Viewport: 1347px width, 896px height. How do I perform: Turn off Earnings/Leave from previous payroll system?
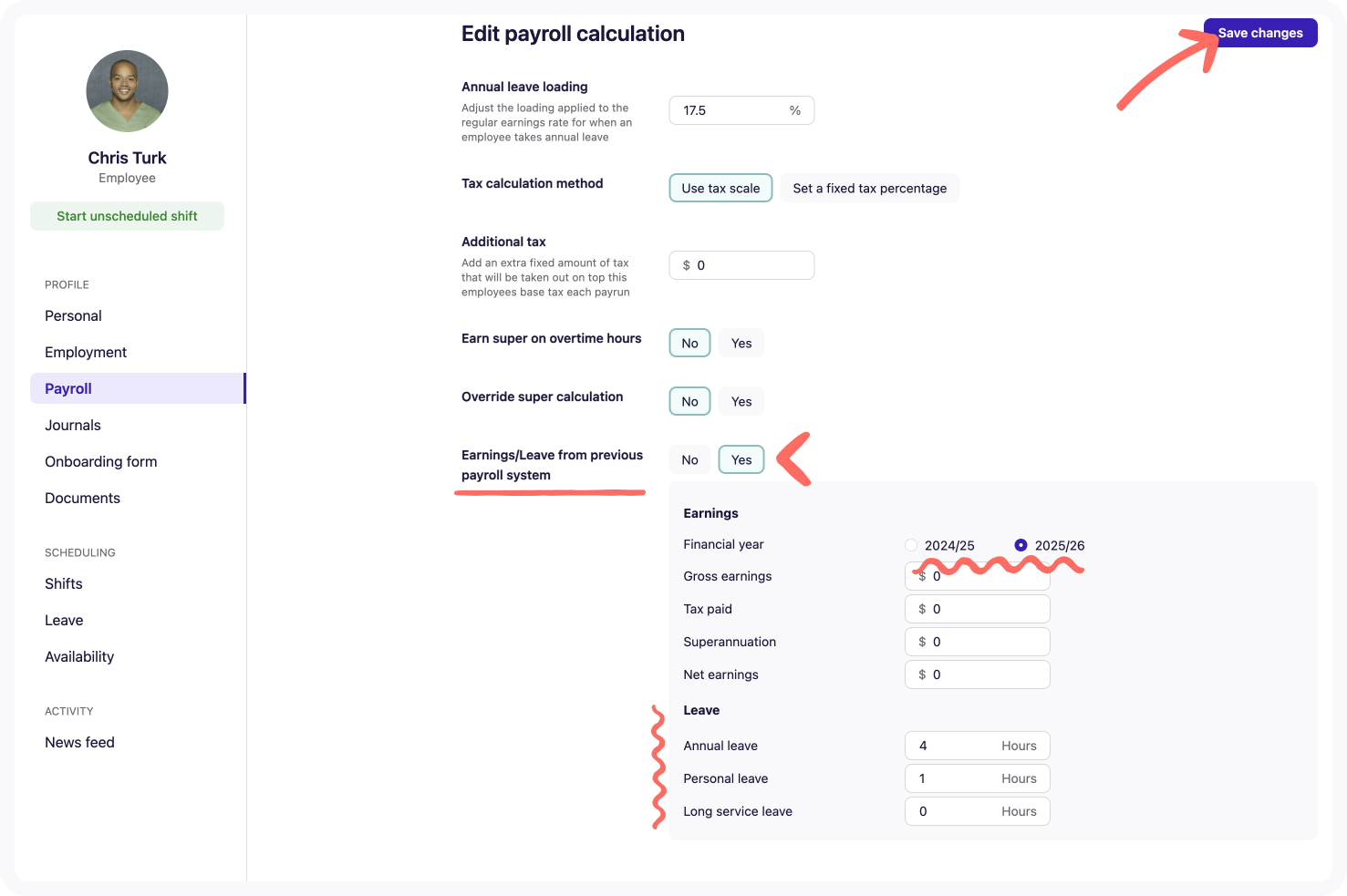click(x=689, y=460)
